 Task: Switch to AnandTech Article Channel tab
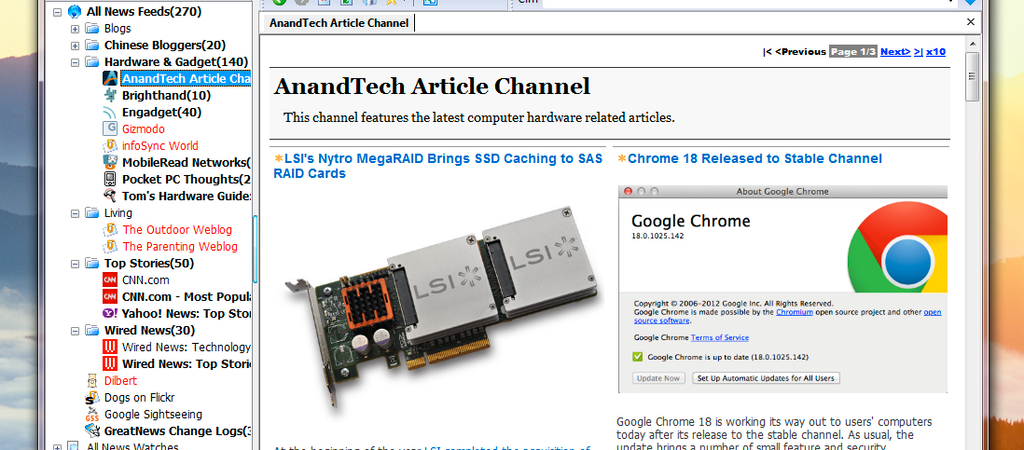click(338, 23)
